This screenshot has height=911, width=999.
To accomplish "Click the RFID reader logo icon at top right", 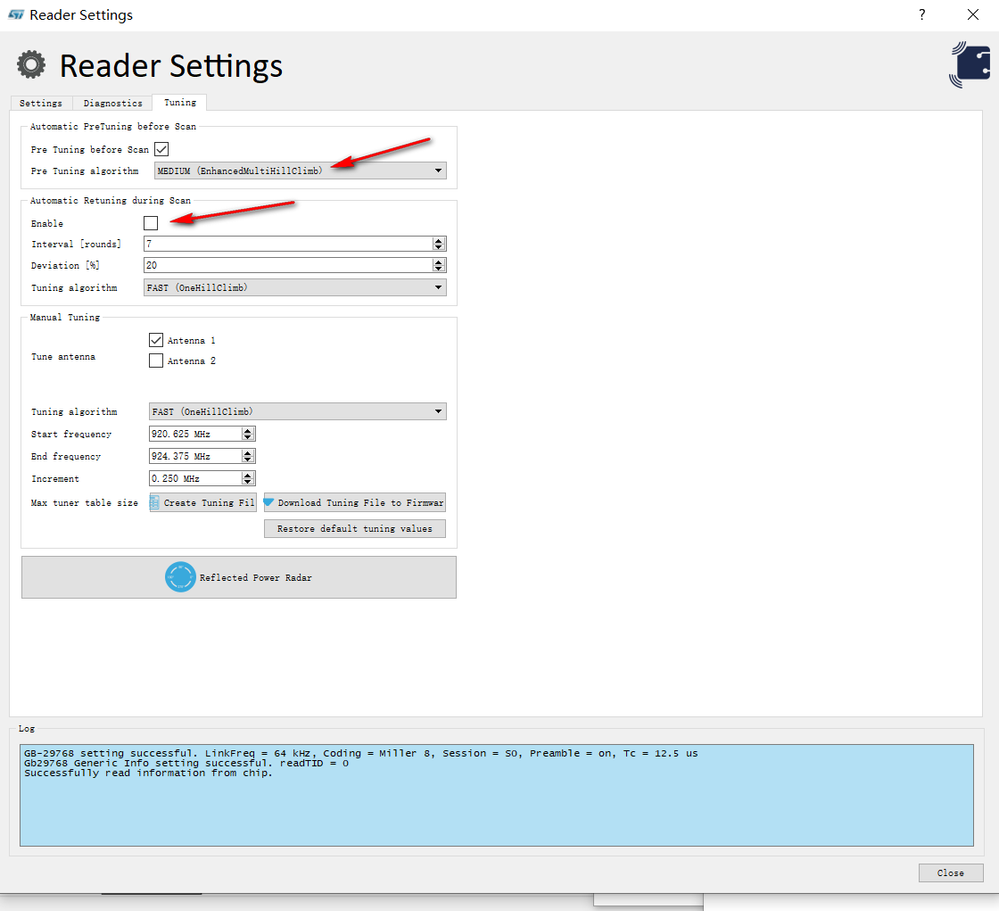I will pos(969,64).
